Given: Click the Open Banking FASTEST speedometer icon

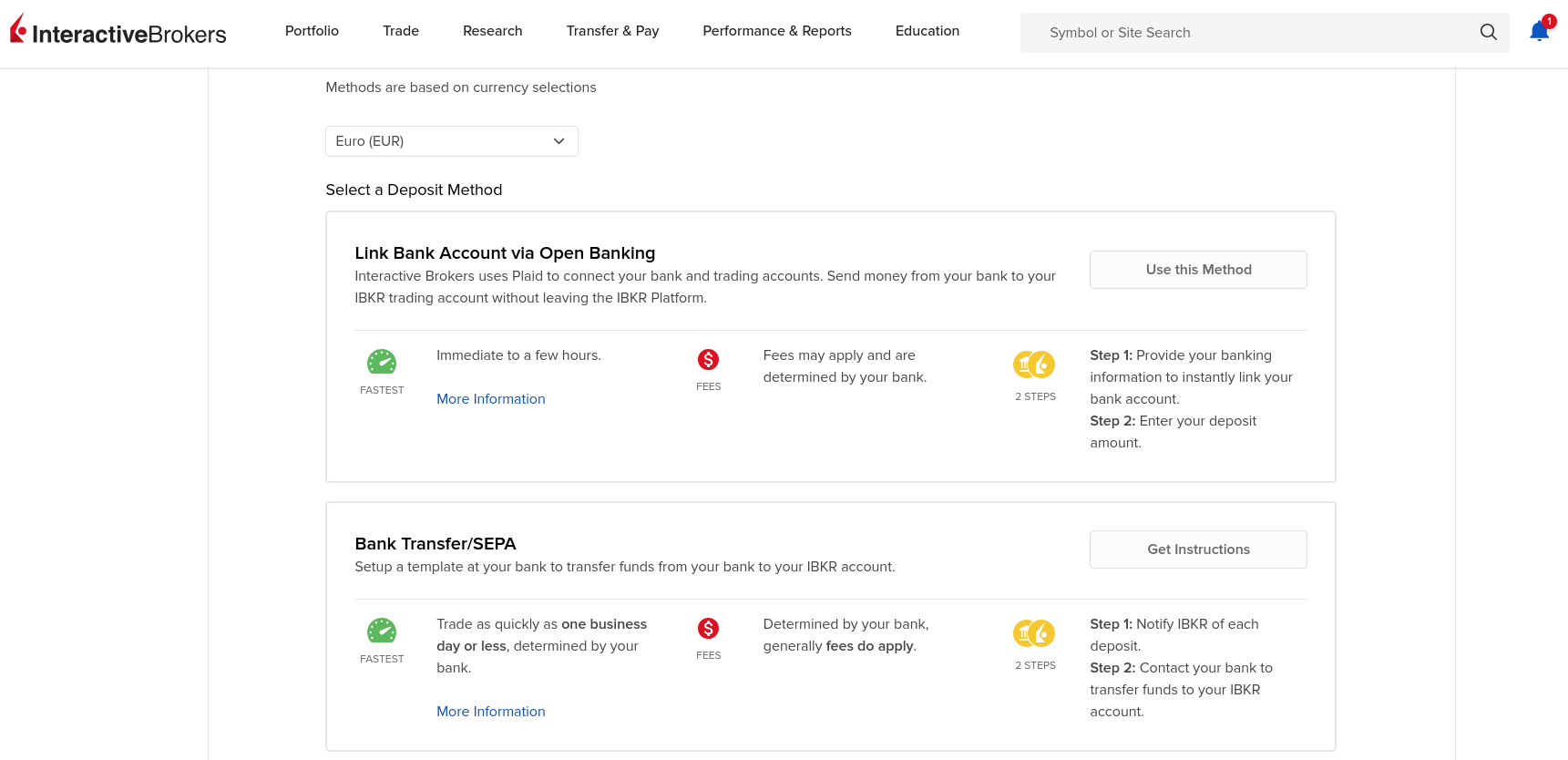Looking at the screenshot, I should coord(382,362).
